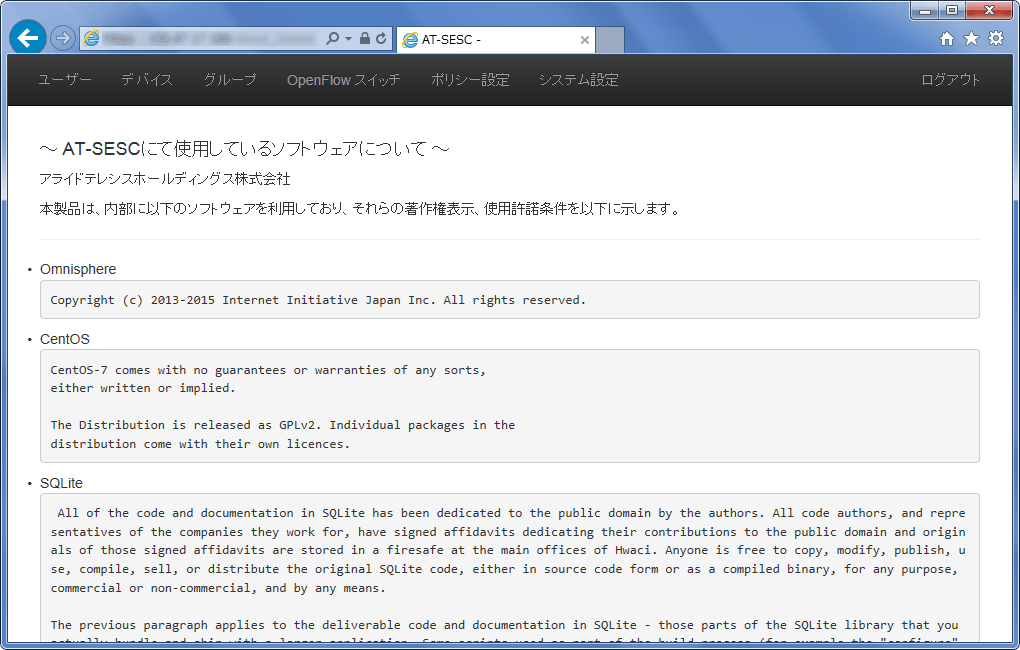This screenshot has width=1020, height=650.
Task: Click the "The Distribution is released as GPLv2" line
Action: (x=283, y=425)
